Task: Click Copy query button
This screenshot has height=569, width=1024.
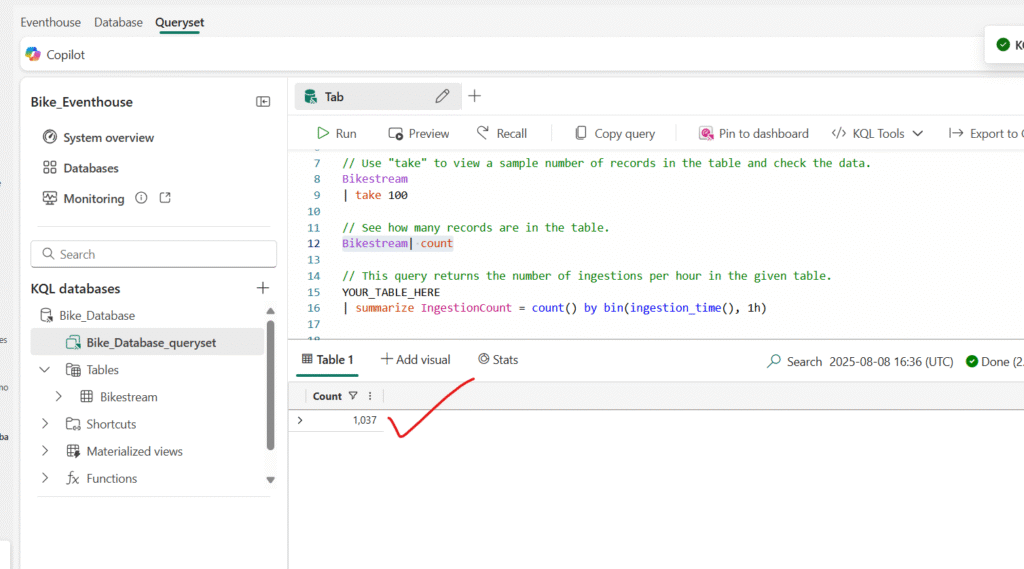Action: point(615,133)
